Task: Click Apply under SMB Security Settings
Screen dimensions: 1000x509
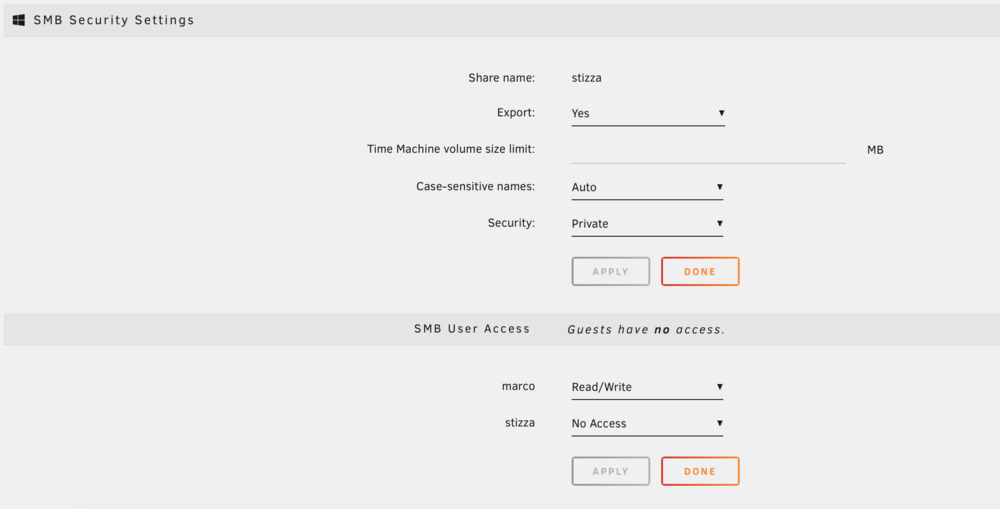Action: pyautogui.click(x=611, y=272)
